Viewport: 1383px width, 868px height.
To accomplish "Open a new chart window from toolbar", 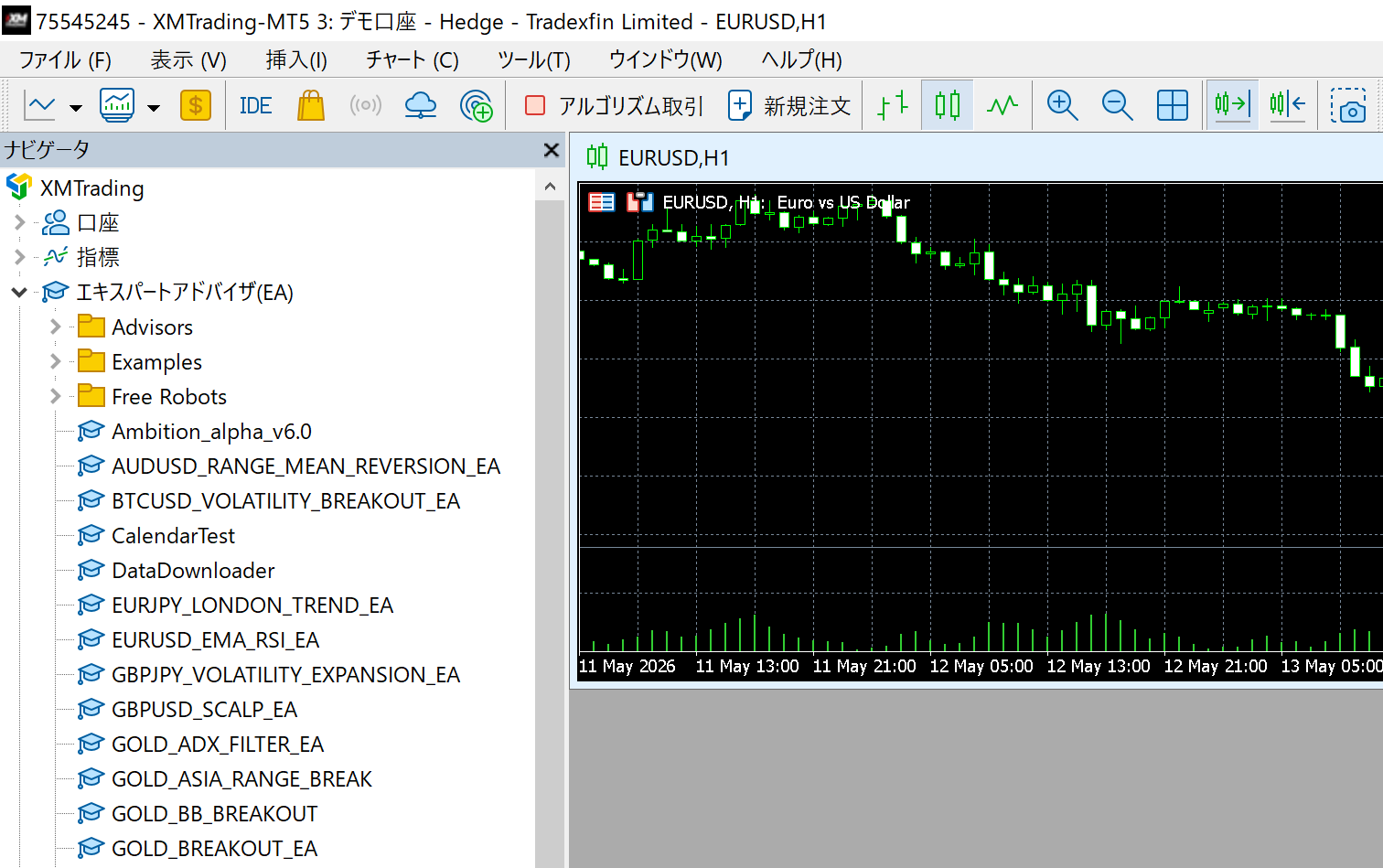I will point(40,106).
